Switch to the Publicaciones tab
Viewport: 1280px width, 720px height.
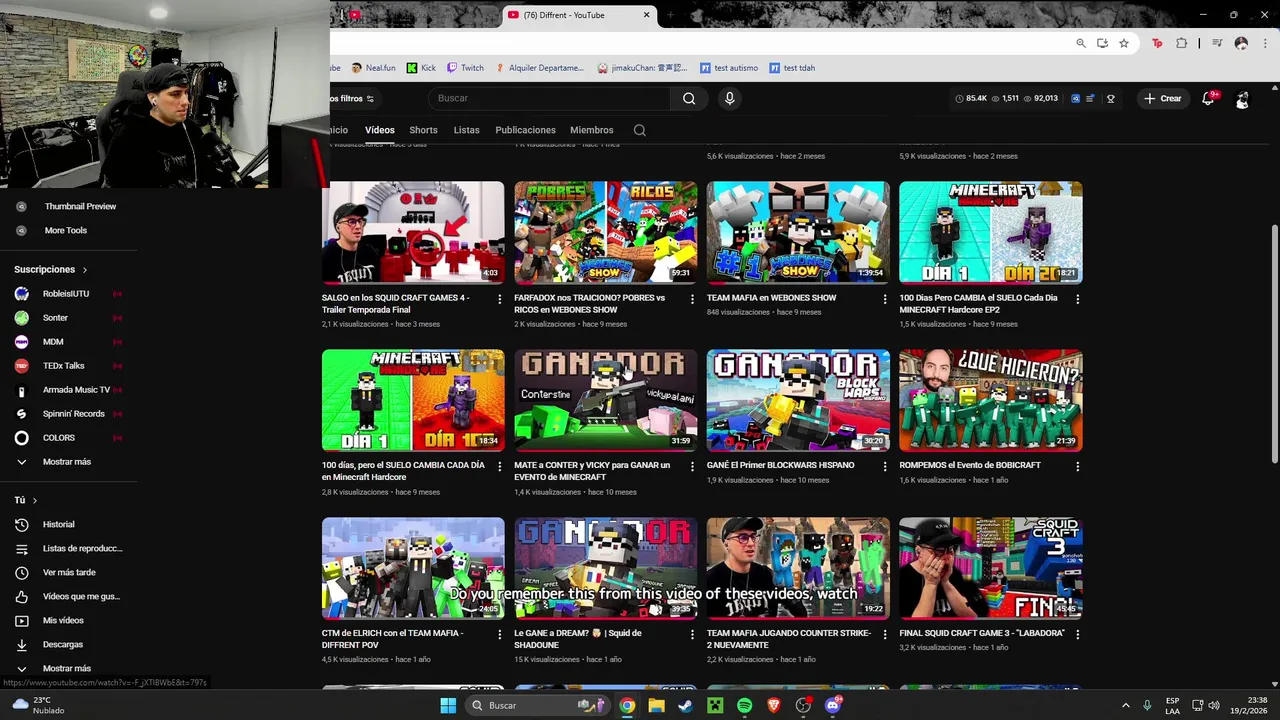click(x=525, y=130)
